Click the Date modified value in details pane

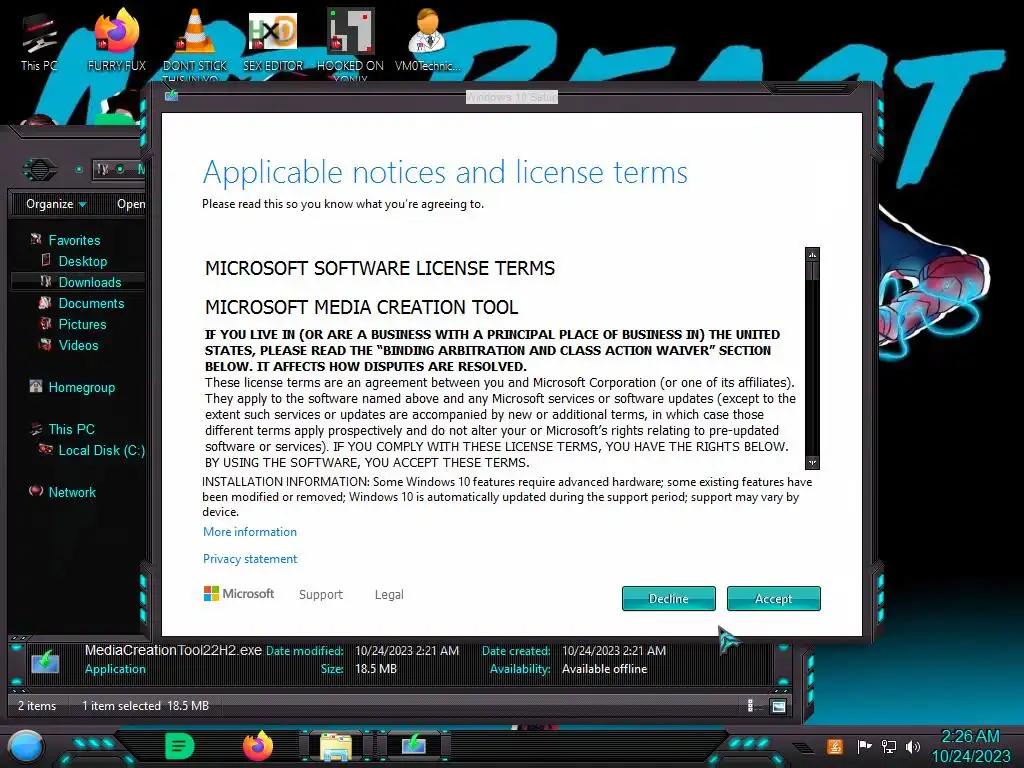[407, 651]
